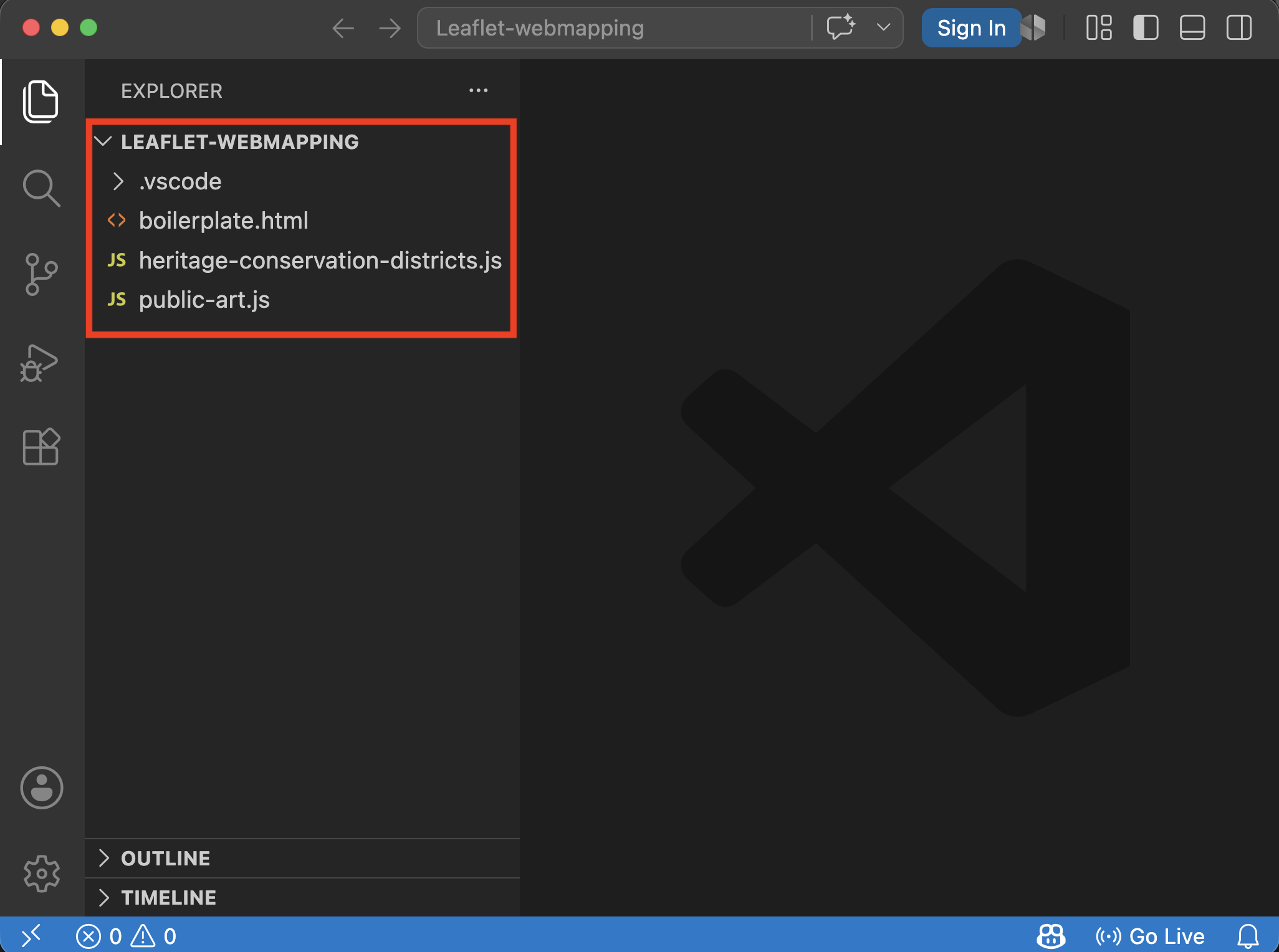The height and width of the screenshot is (952, 1279).
Task: Show errors and warnings count in status bar
Action: click(127, 936)
